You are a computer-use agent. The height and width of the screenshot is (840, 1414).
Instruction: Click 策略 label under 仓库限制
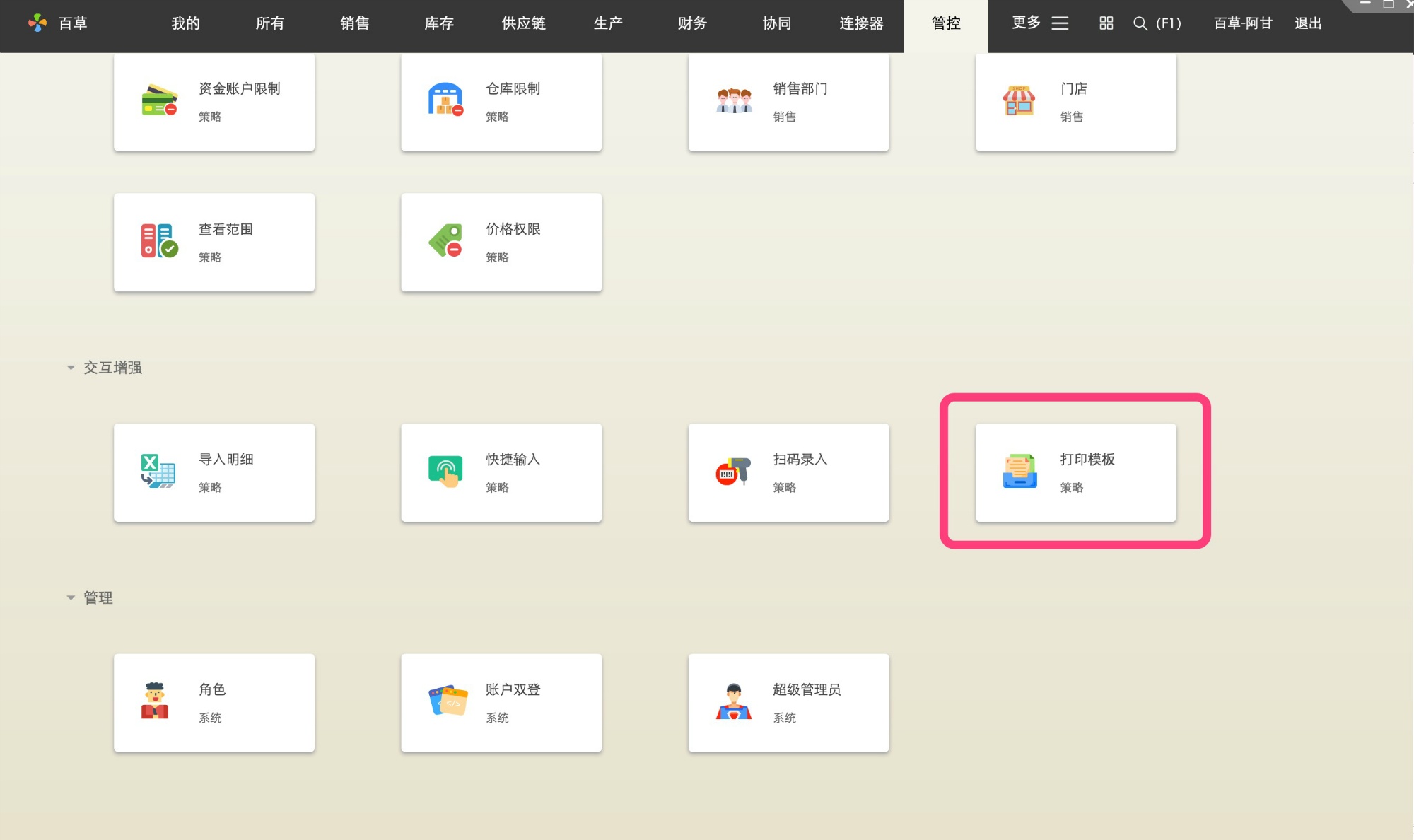(x=497, y=117)
